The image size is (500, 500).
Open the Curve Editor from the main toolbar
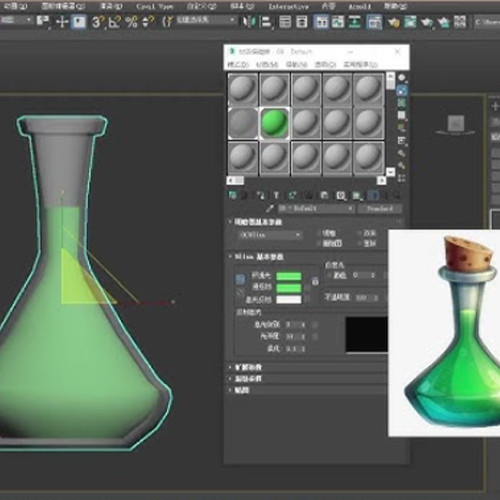pos(338,22)
